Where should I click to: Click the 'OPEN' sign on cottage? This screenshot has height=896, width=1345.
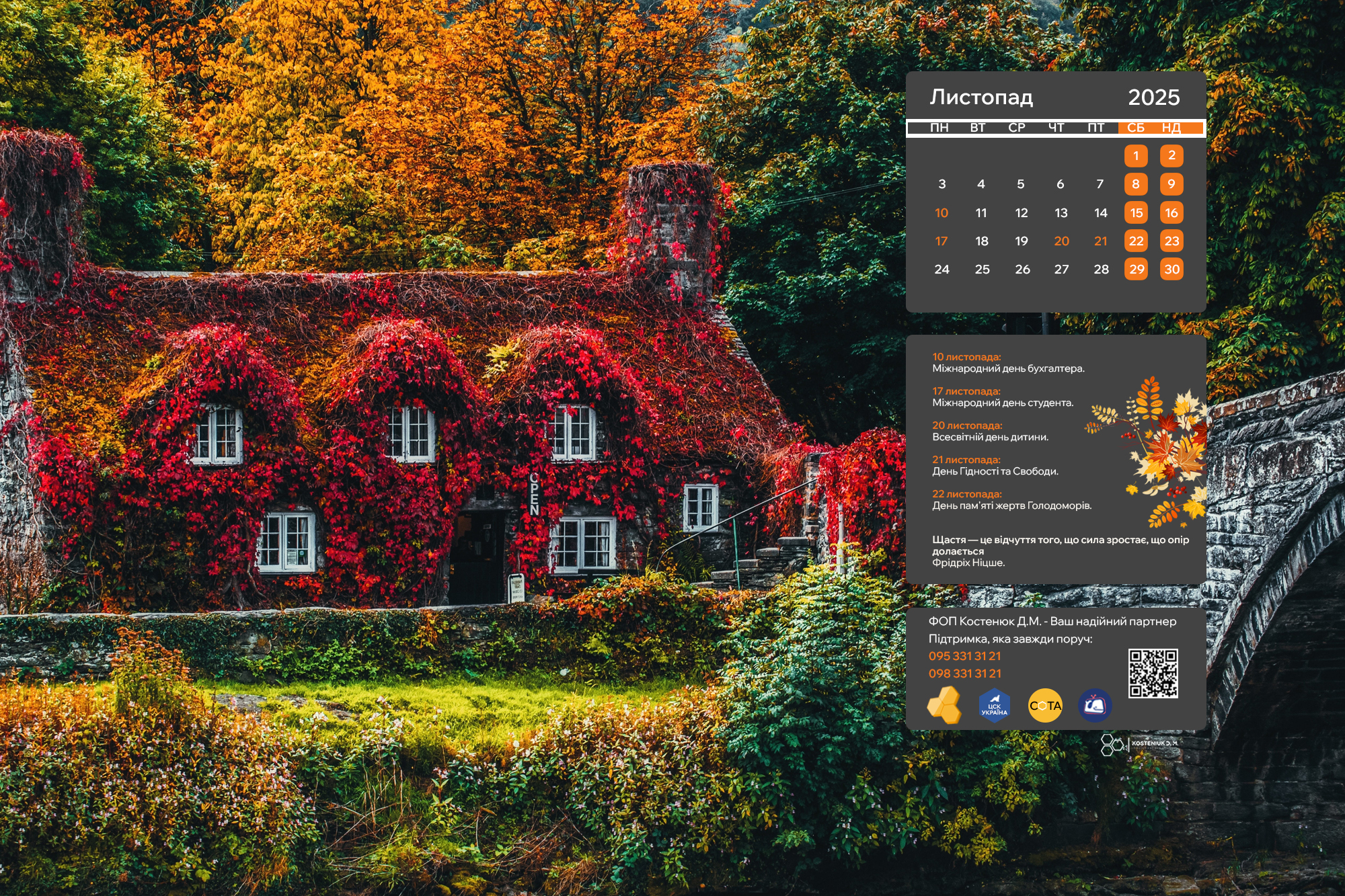534,493
